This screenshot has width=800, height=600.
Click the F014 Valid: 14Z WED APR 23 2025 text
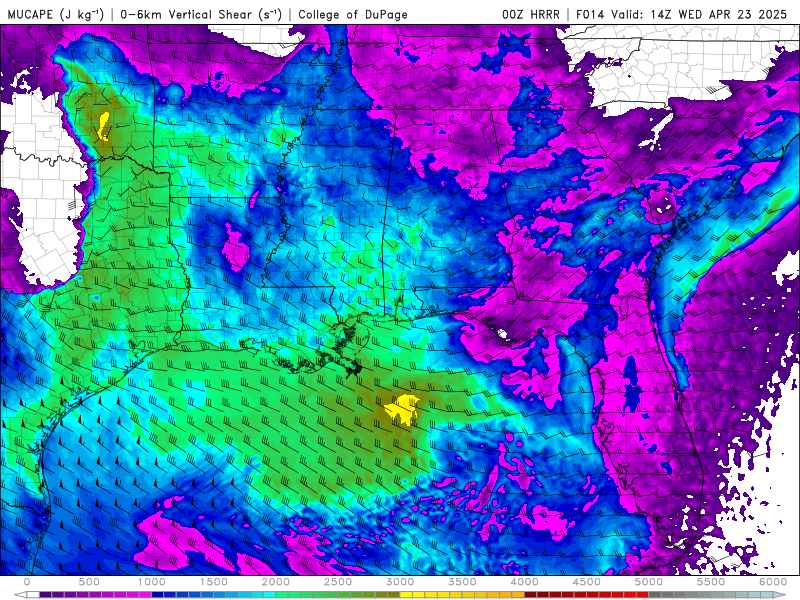coord(681,14)
